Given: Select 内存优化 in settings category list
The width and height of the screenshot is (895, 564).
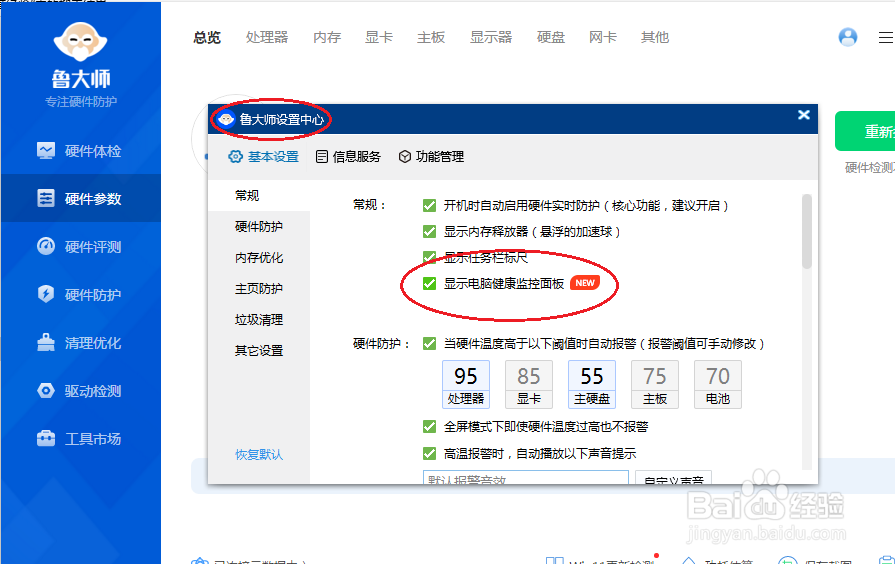Looking at the screenshot, I should point(259,257).
